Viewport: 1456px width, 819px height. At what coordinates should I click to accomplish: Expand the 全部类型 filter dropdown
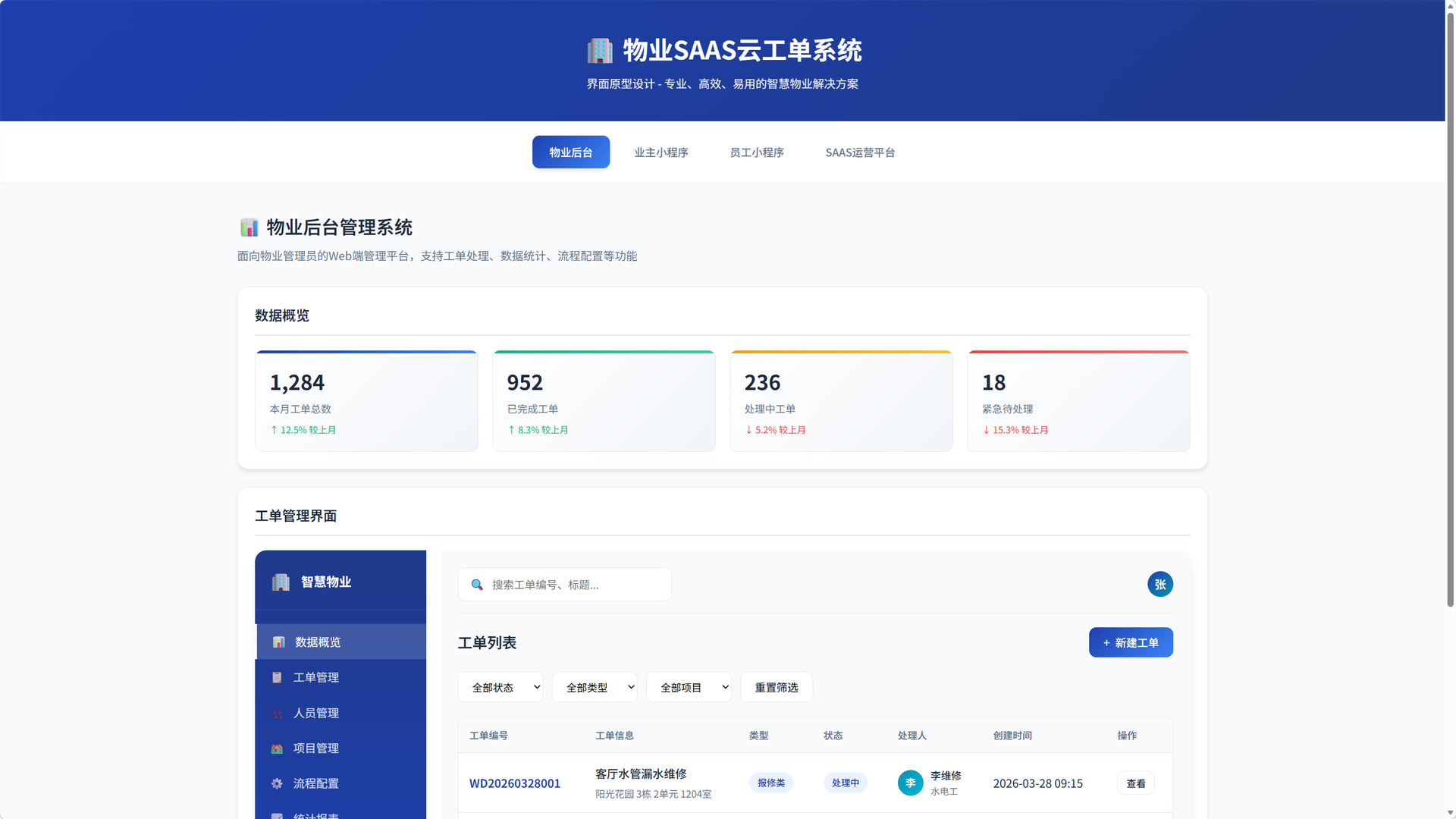595,687
